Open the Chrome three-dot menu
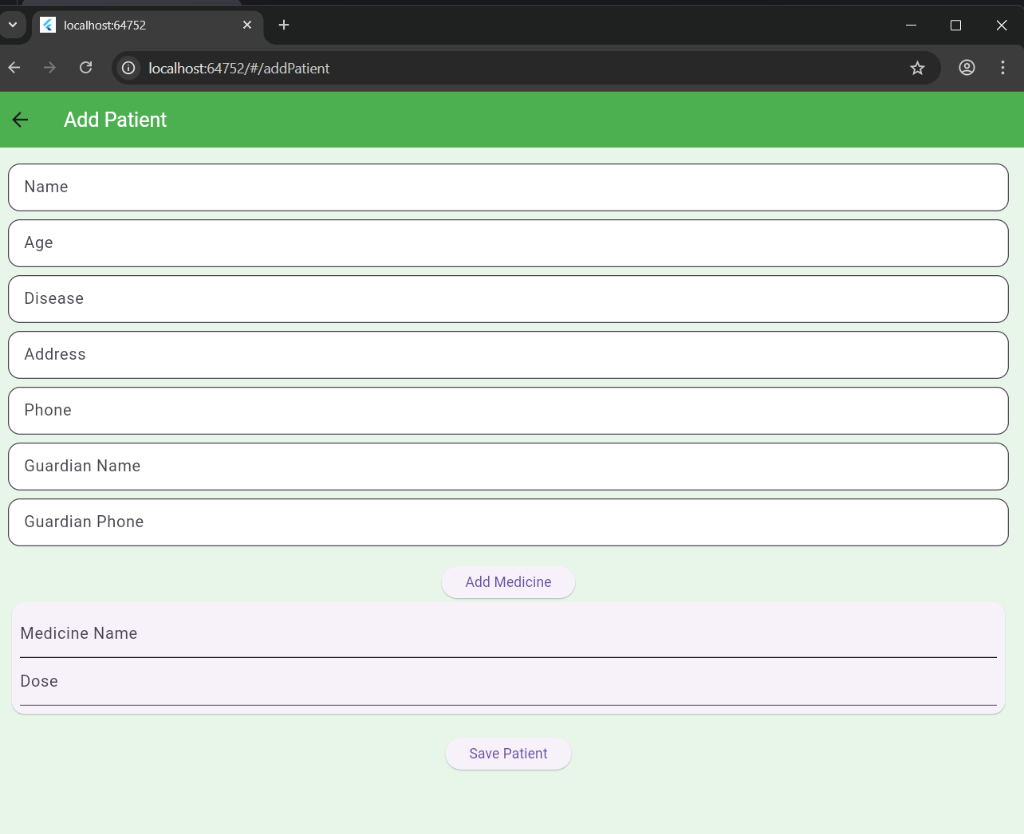 point(1002,68)
